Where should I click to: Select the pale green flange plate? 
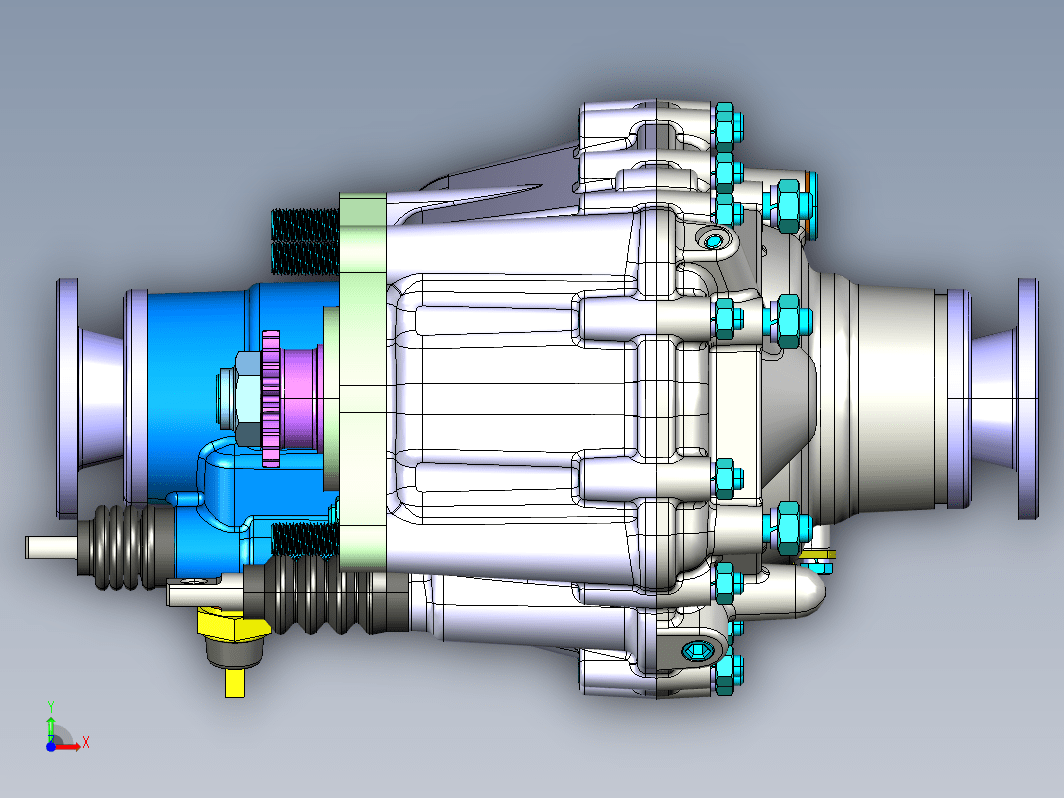tap(362, 381)
